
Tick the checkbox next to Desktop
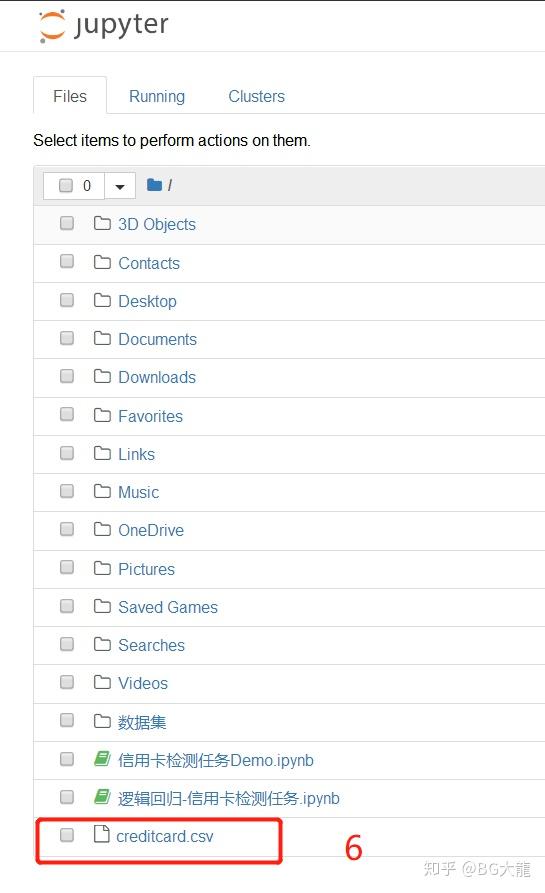click(x=67, y=300)
